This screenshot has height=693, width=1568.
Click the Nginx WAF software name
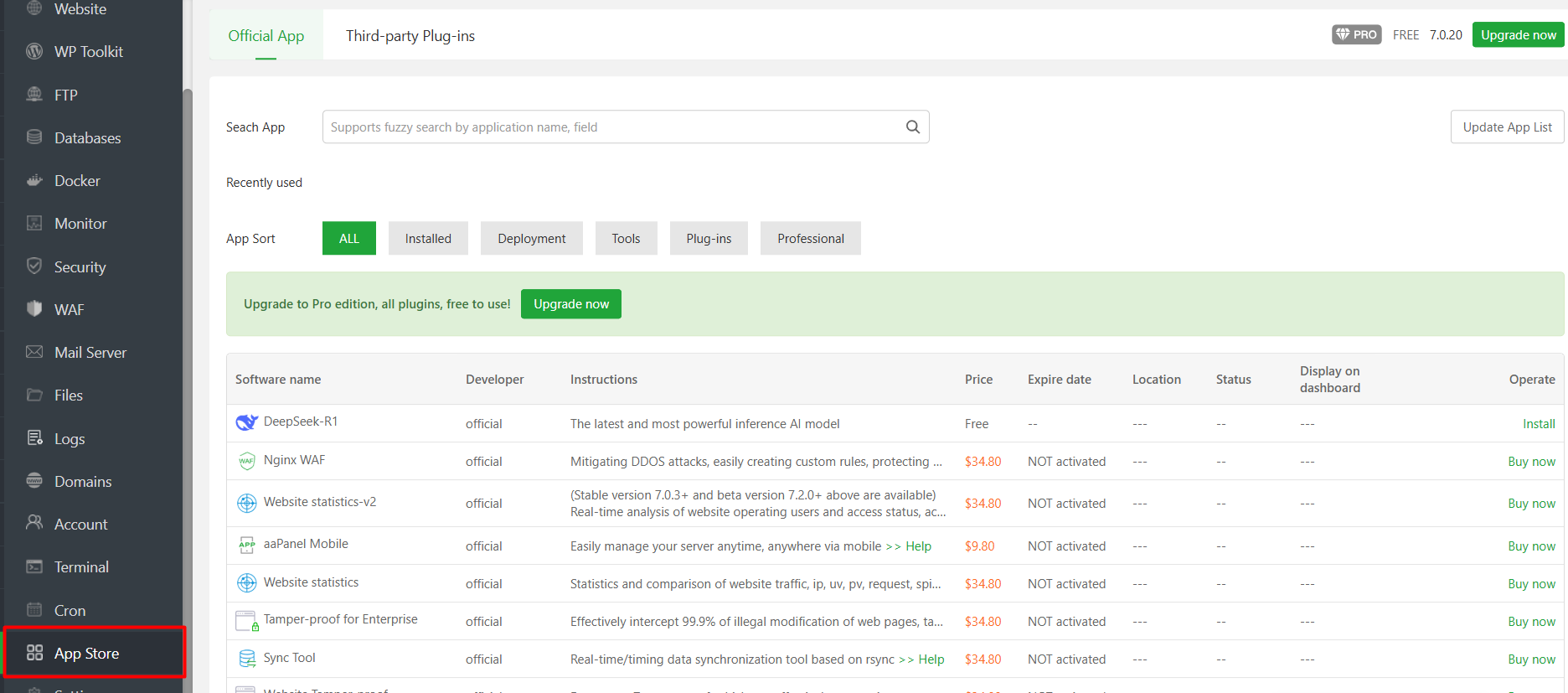[294, 460]
